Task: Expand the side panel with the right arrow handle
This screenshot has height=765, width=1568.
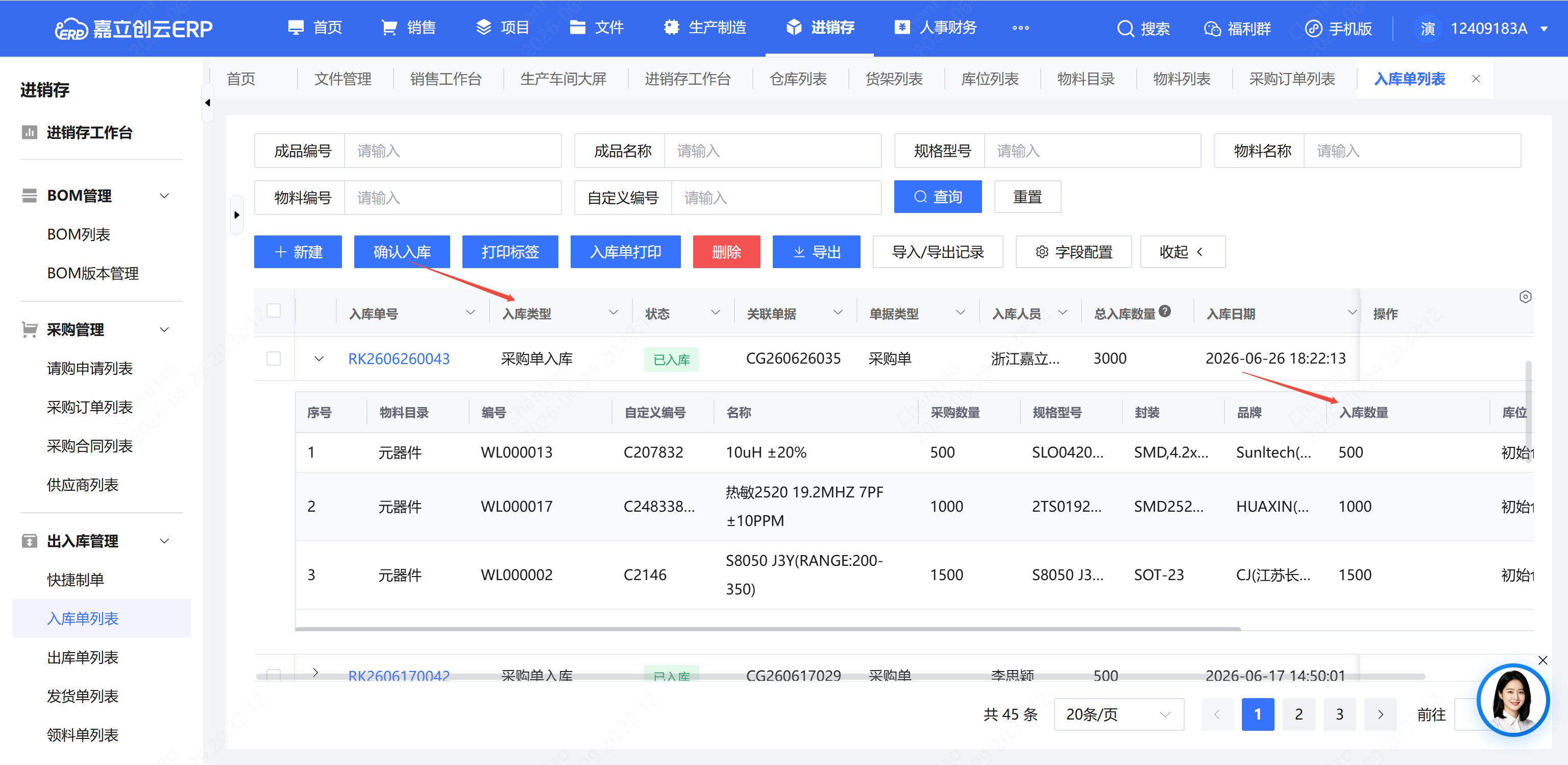Action: point(237,214)
